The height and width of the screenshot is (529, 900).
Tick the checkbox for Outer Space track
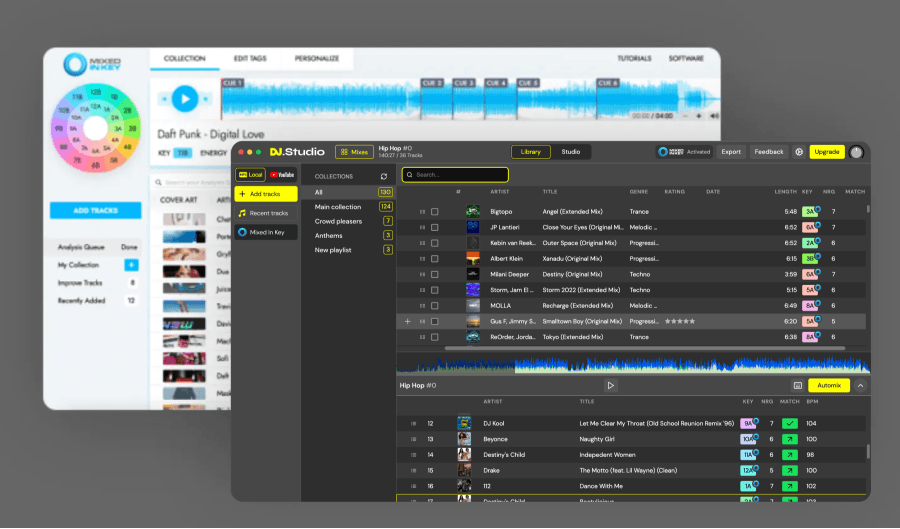pyautogui.click(x=435, y=243)
